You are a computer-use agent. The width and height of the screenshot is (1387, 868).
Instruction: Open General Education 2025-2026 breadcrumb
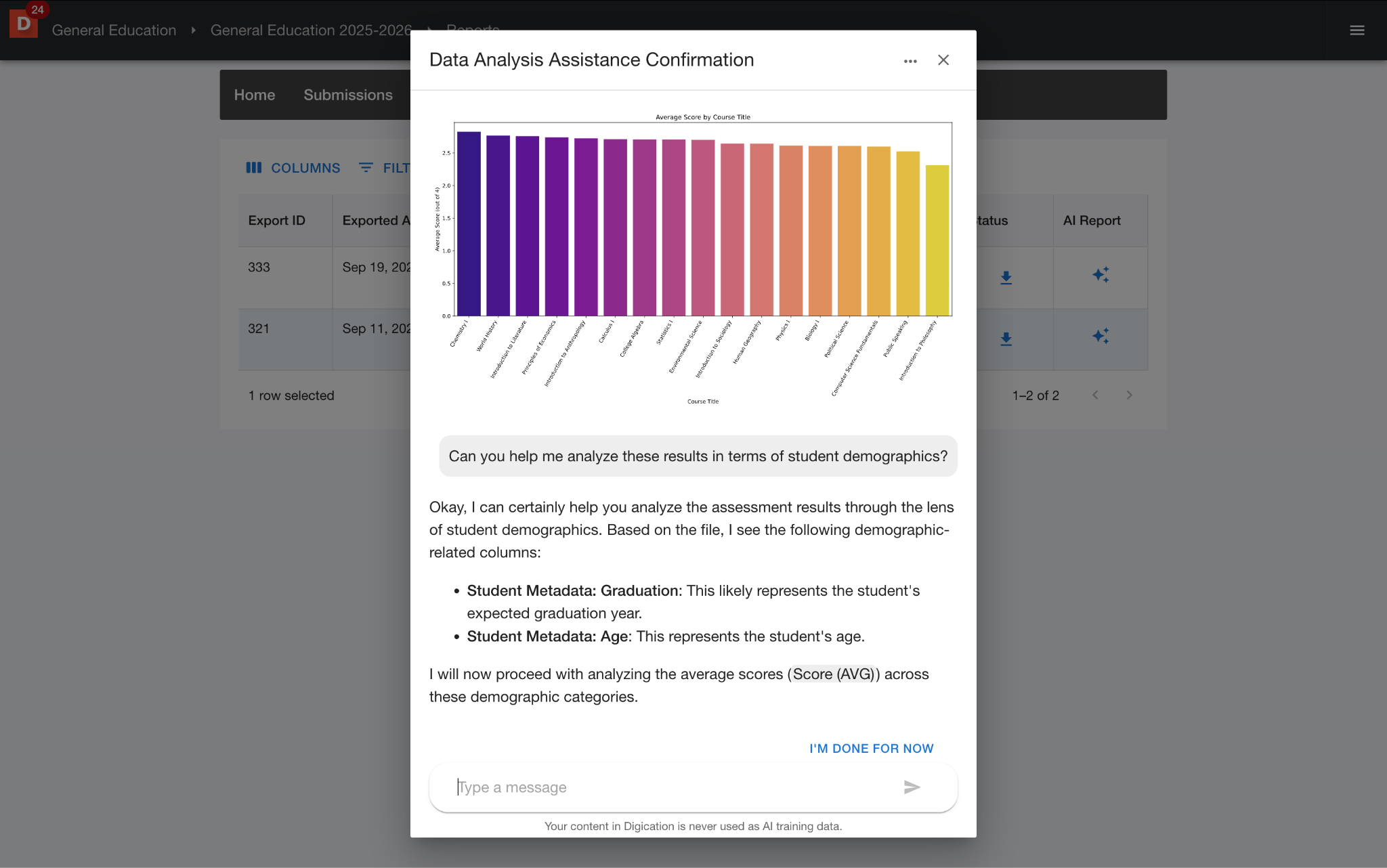pyautogui.click(x=311, y=30)
